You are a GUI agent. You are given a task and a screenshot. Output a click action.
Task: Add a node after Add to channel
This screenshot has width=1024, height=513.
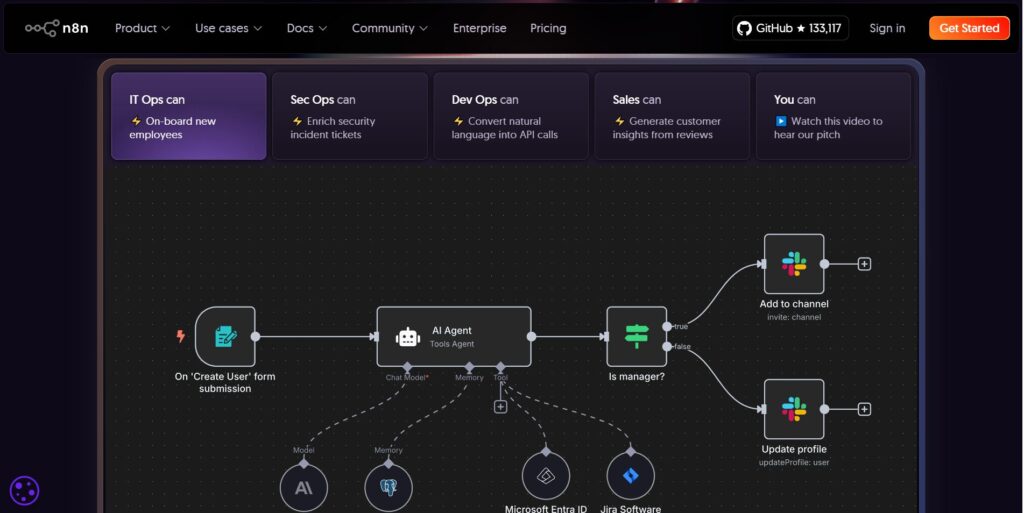pos(864,264)
